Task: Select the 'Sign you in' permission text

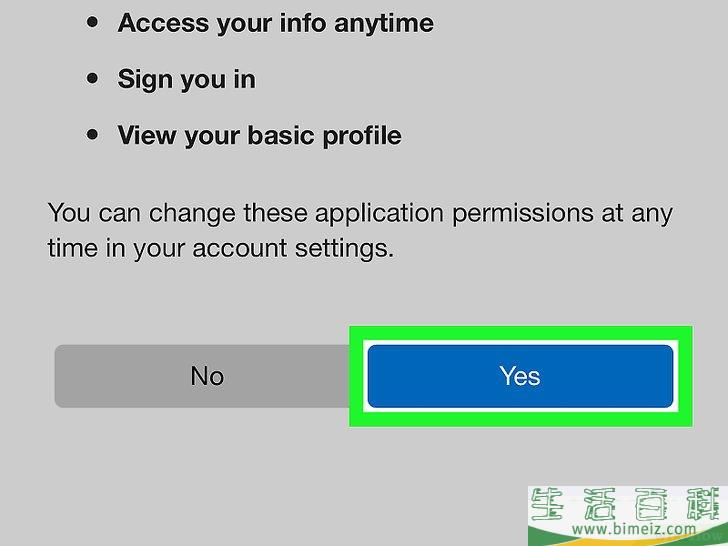Action: pos(187,79)
